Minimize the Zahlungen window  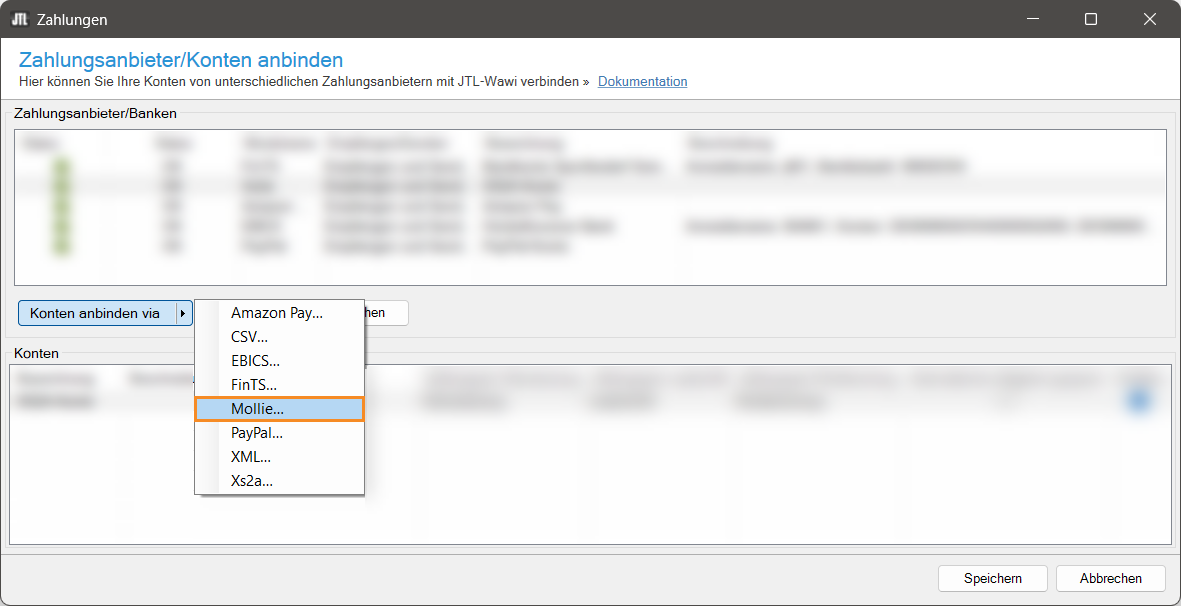click(1037, 19)
